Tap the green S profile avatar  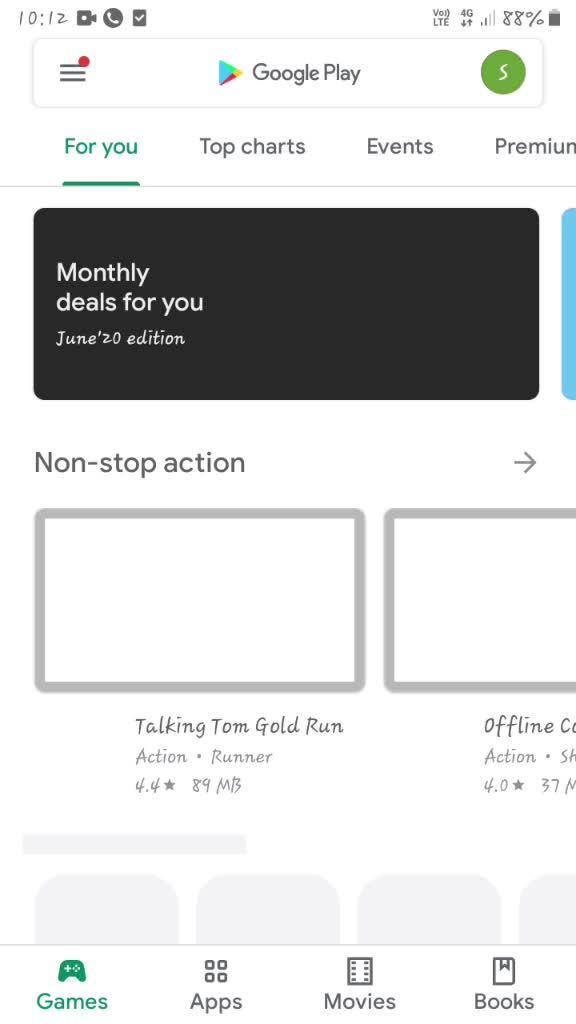click(x=503, y=72)
